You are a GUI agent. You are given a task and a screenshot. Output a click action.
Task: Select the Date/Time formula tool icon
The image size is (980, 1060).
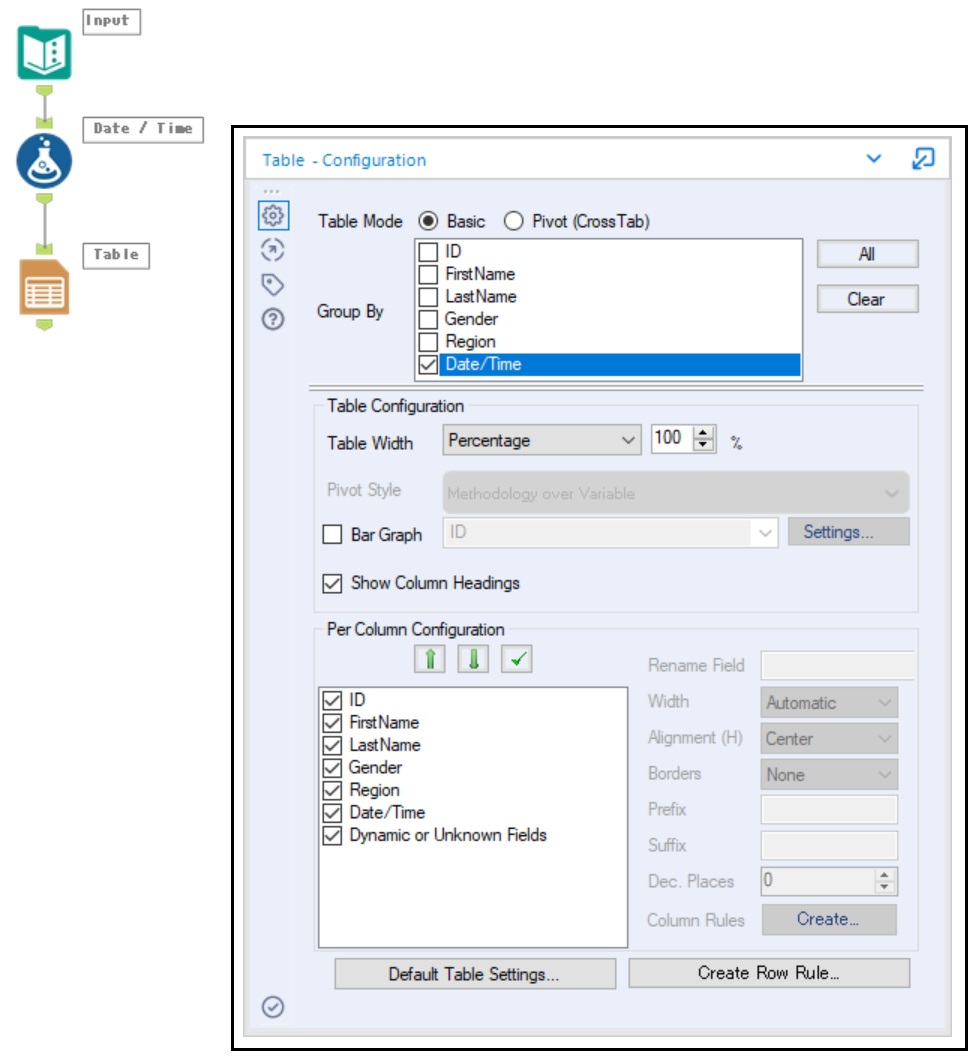point(44,161)
